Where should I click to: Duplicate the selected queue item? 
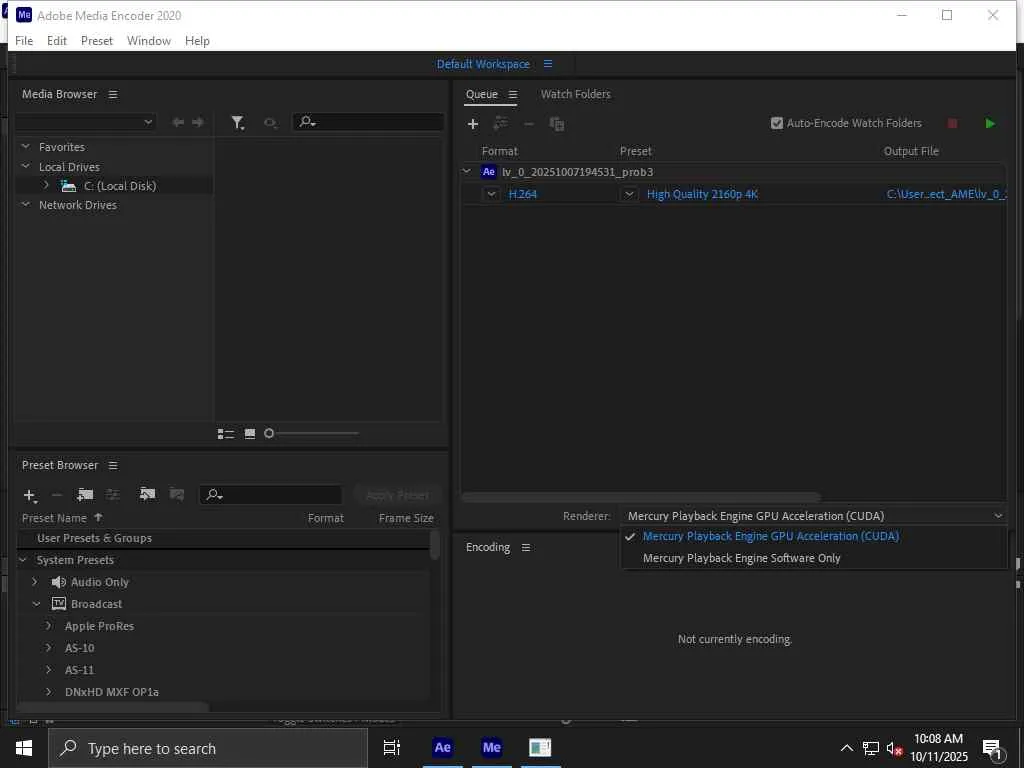(556, 123)
